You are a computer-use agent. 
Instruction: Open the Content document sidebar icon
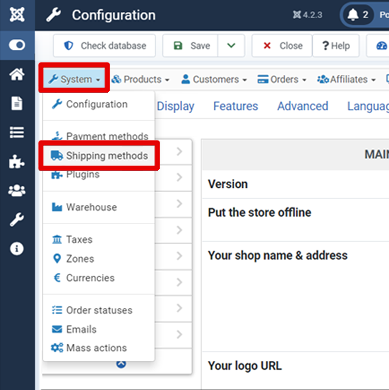(x=17, y=103)
